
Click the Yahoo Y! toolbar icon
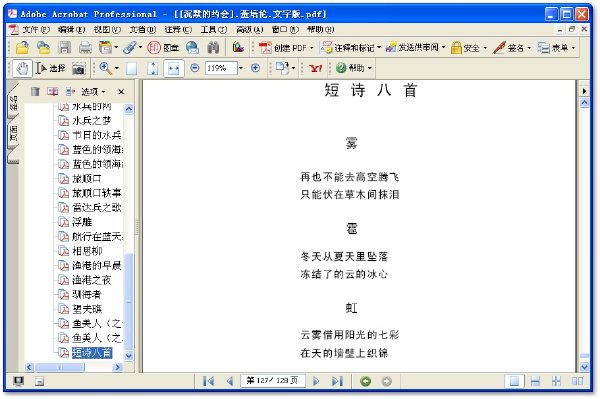coord(316,68)
